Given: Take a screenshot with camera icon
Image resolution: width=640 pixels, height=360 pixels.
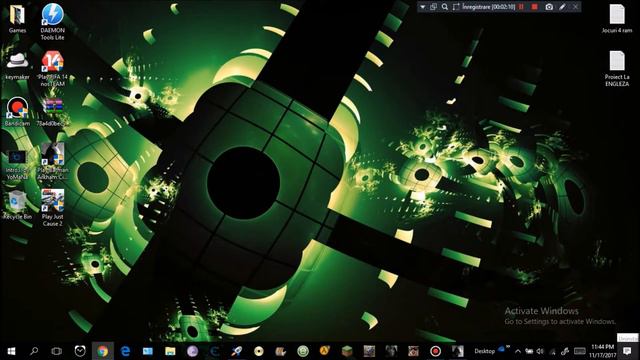Looking at the screenshot, I should (x=549, y=7).
